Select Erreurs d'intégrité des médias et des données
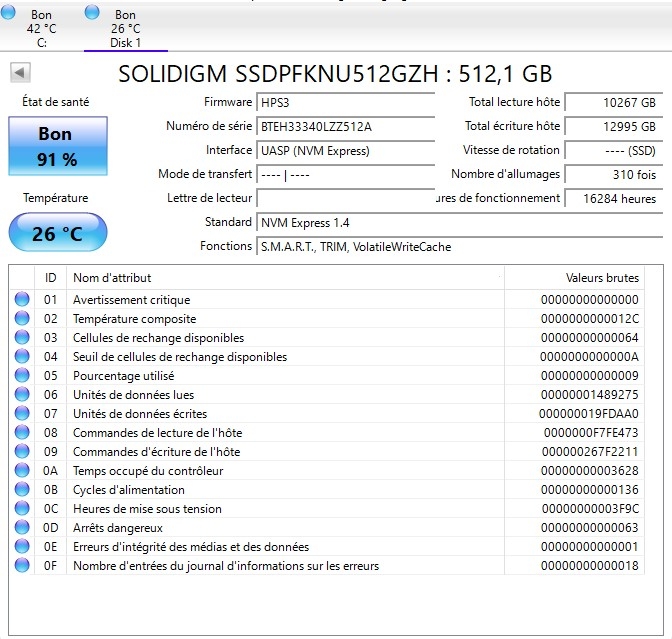This screenshot has width=672, height=639. [191, 547]
